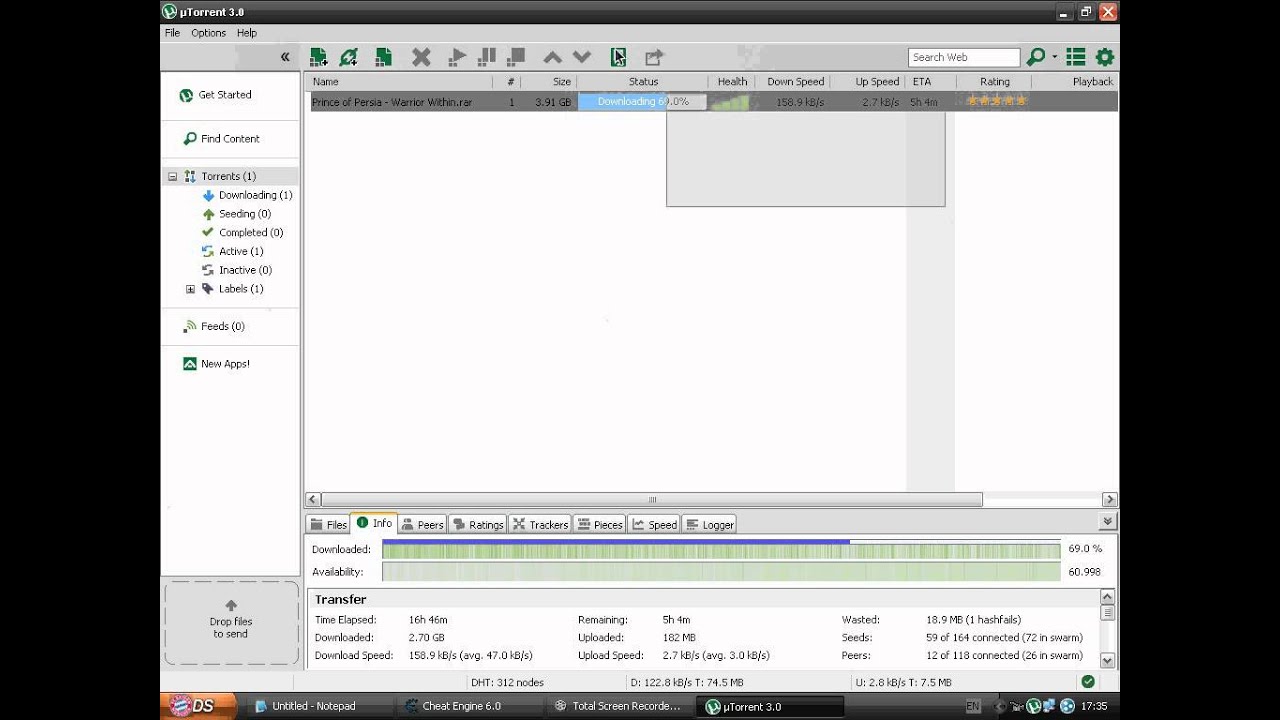Click the green network status checkmark icon
Screen dimensions: 1280x720
(x=1088, y=682)
